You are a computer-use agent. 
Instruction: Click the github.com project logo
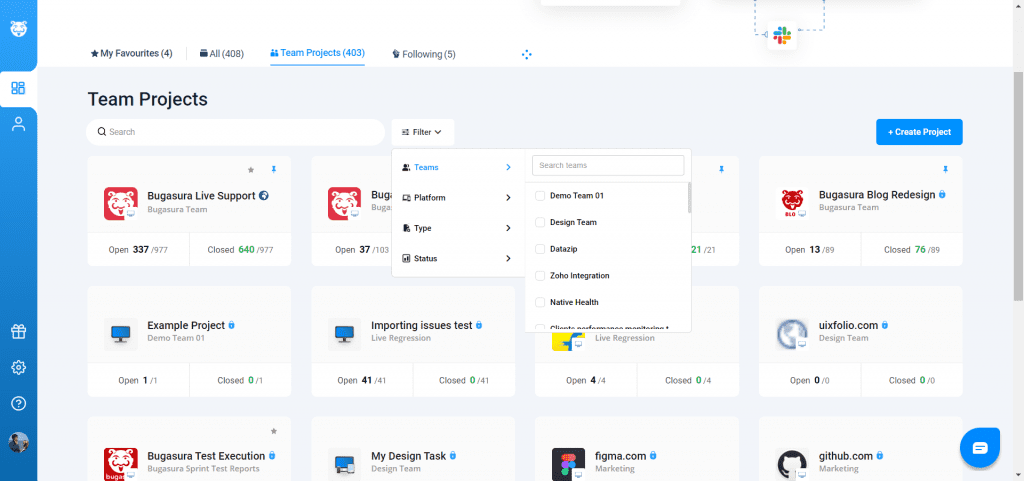(x=792, y=464)
